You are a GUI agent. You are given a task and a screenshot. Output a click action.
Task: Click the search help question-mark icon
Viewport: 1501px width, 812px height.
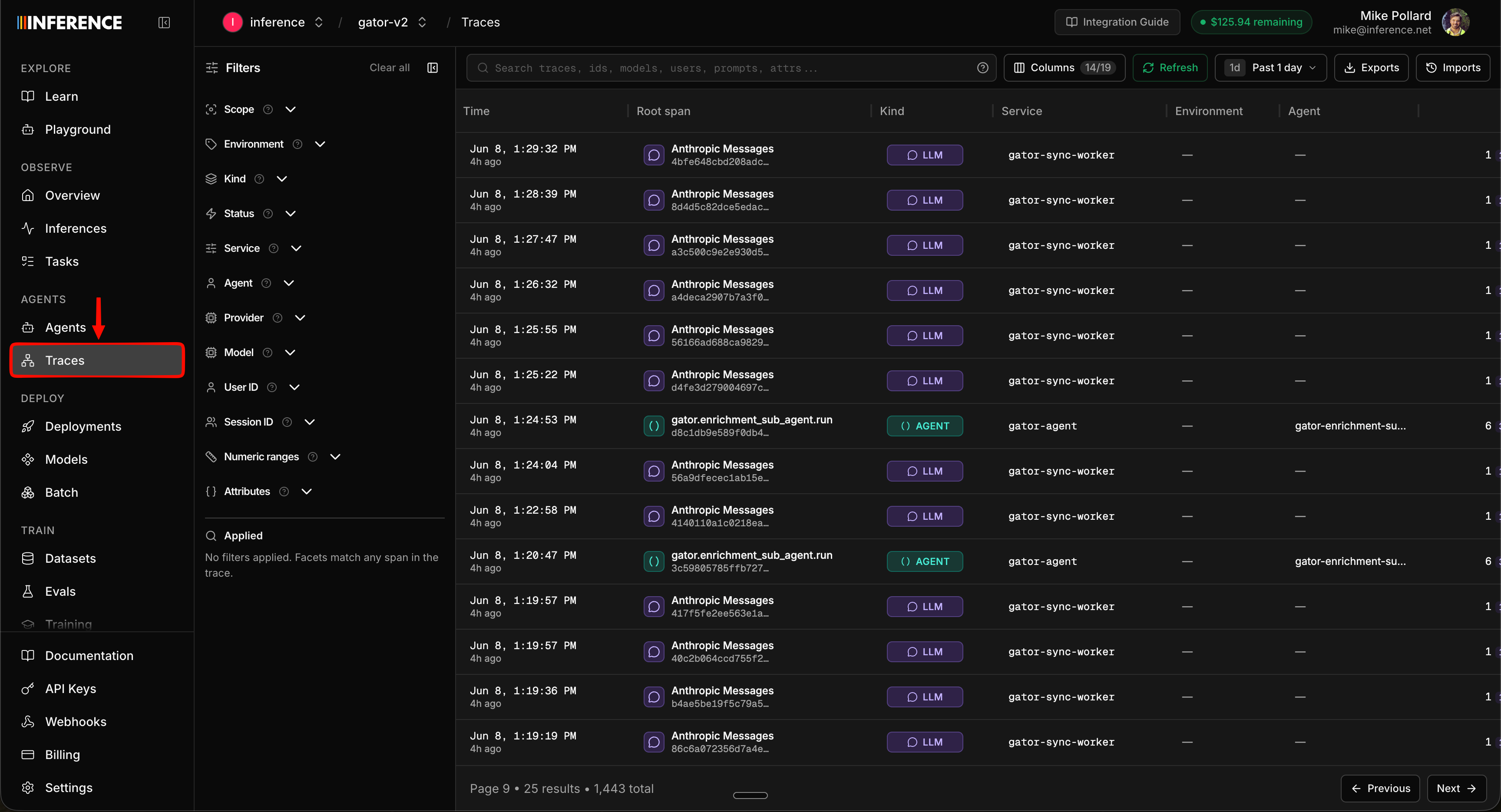click(x=982, y=68)
